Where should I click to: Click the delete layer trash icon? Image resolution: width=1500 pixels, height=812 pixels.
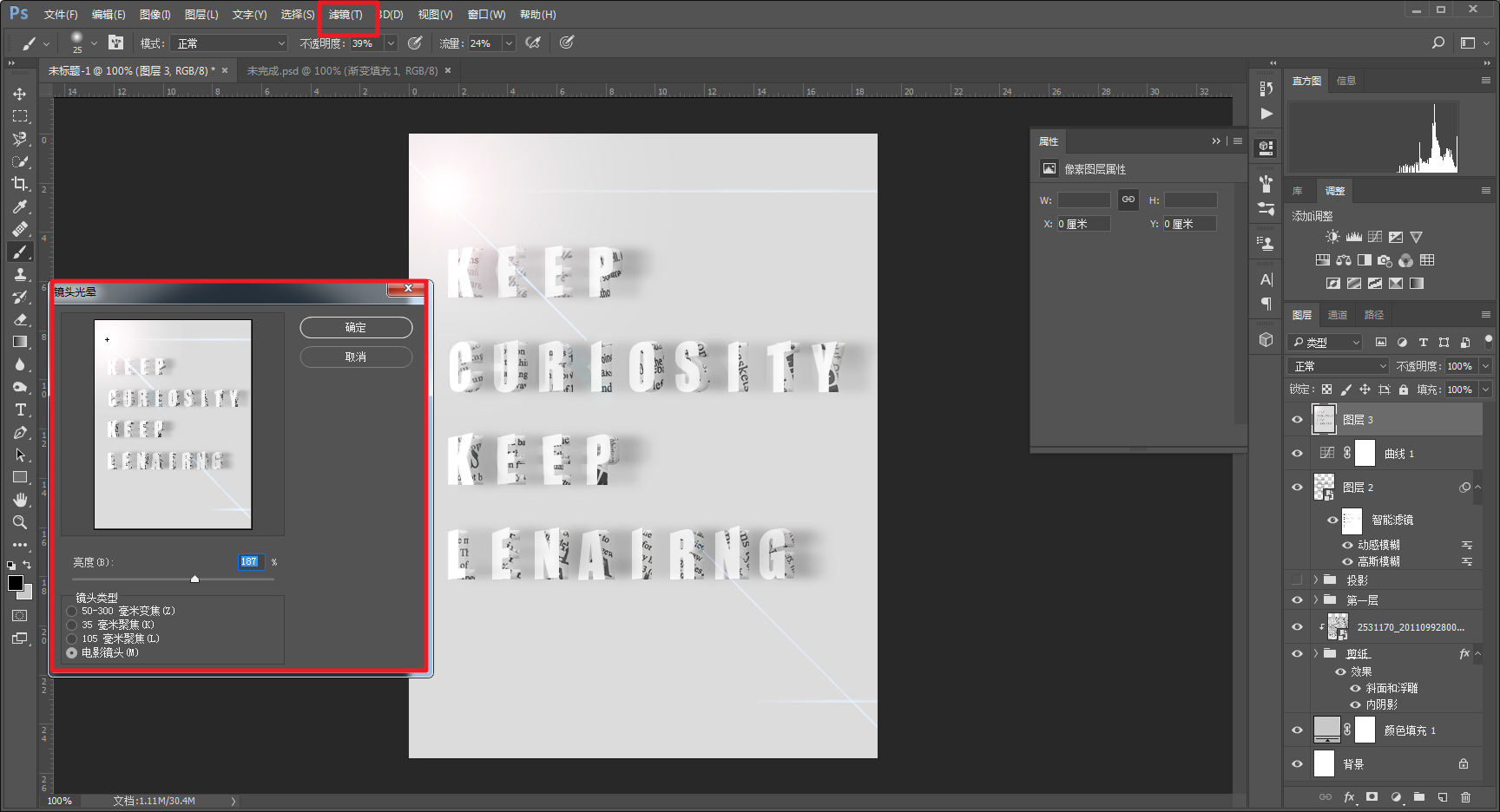pos(1465,796)
